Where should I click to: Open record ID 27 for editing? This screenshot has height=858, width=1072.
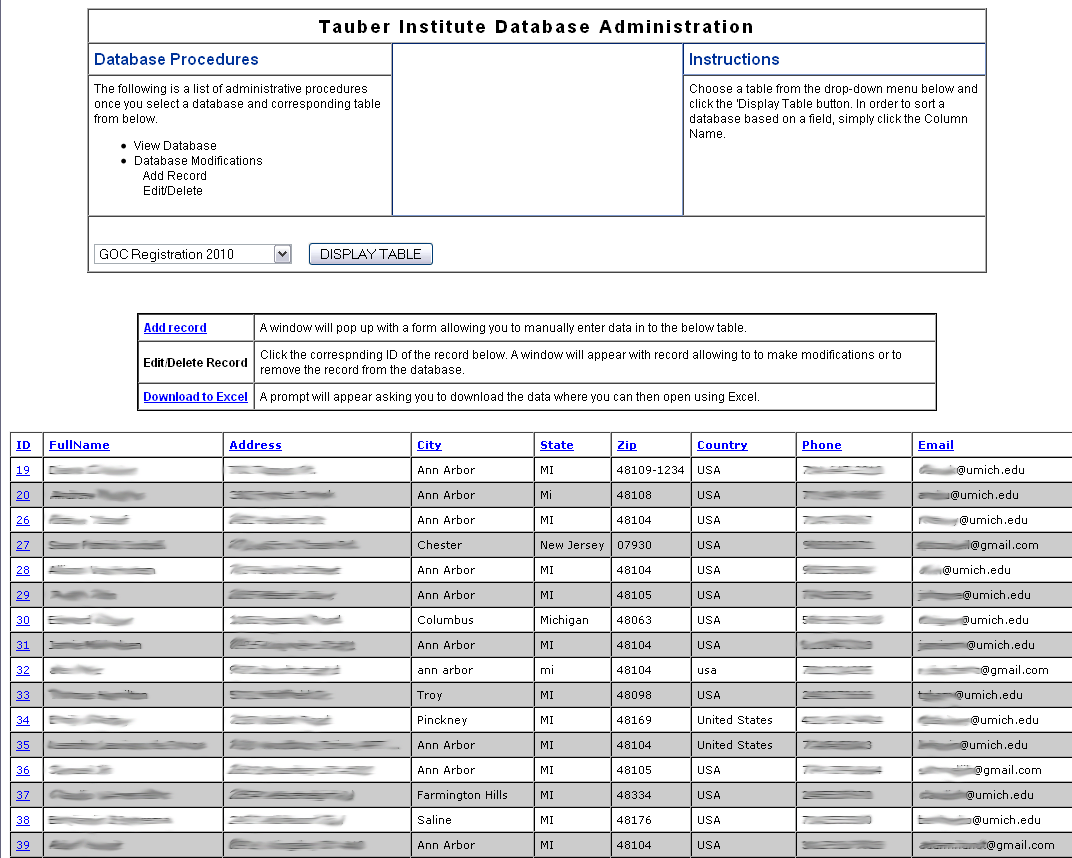23,545
